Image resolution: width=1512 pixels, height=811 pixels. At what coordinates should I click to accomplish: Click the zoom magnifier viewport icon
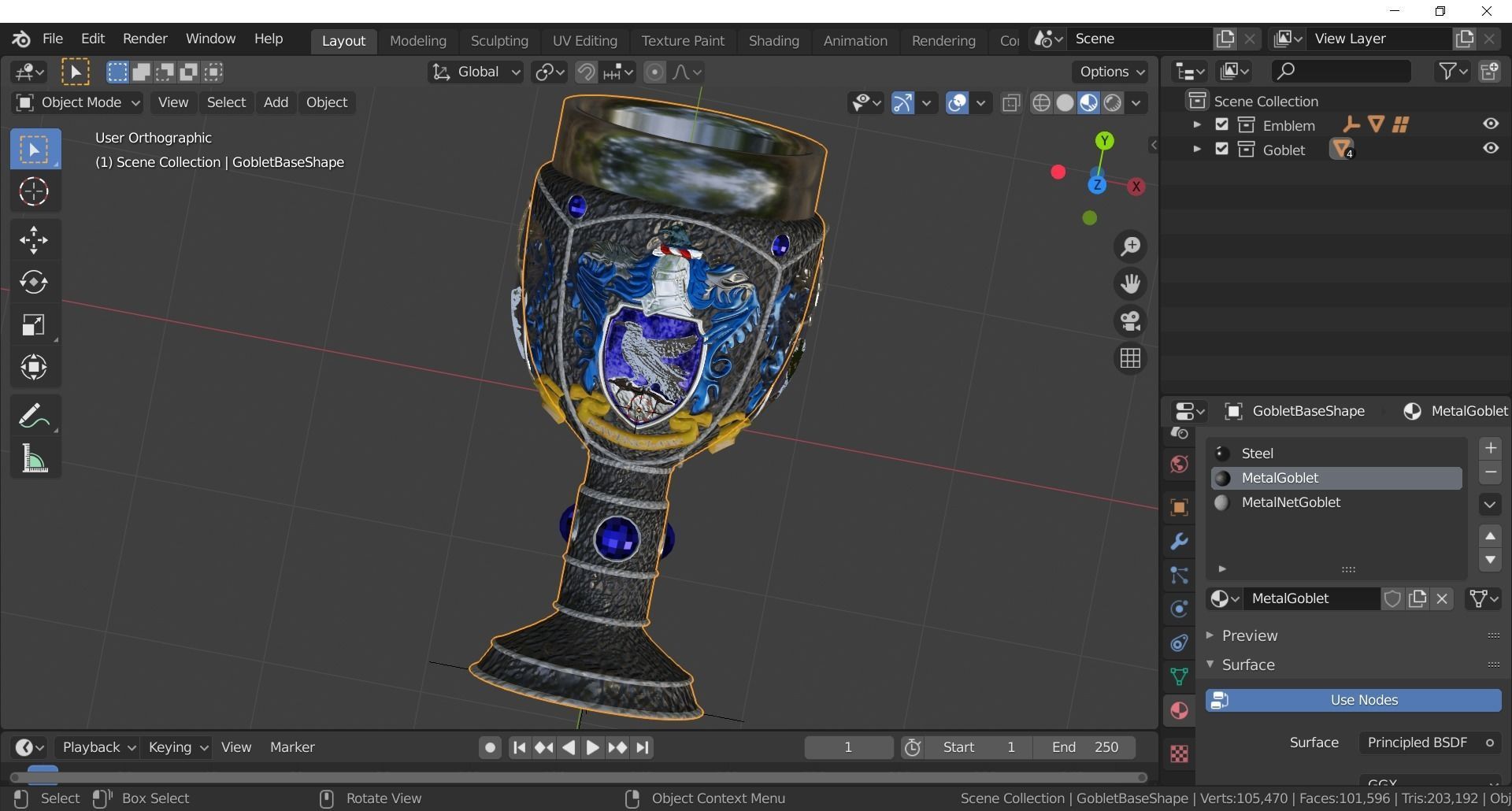pyautogui.click(x=1130, y=246)
